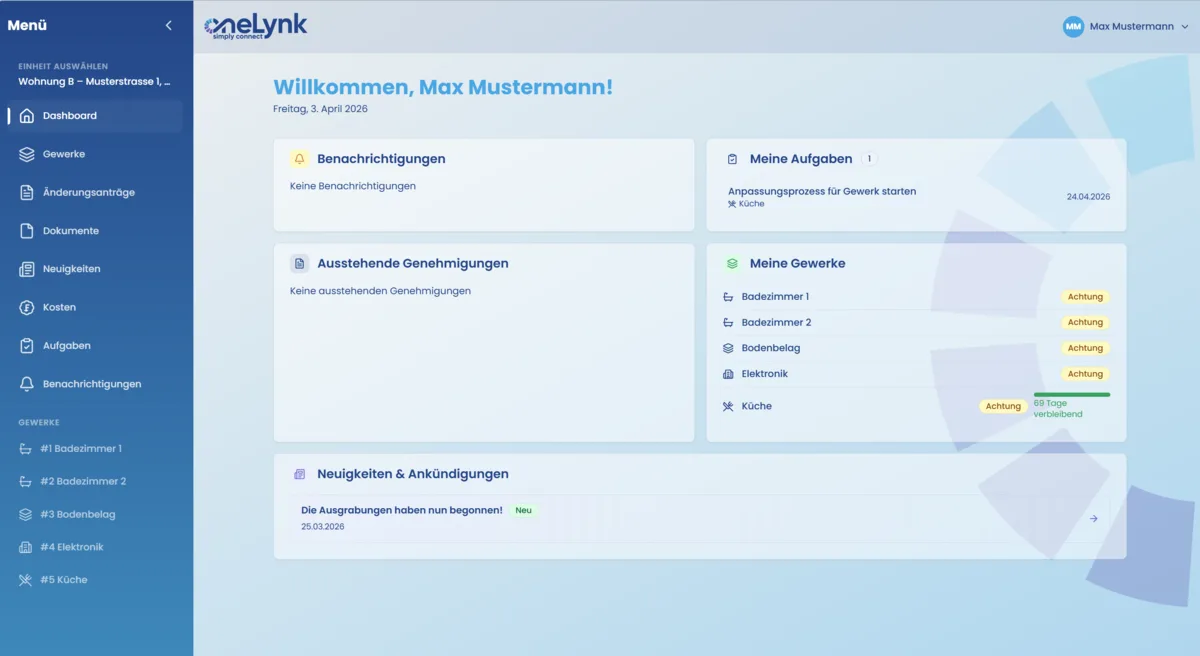Click the Benachrichtigungen bell icon in sidebar
This screenshot has width=1200, height=656.
pos(27,383)
